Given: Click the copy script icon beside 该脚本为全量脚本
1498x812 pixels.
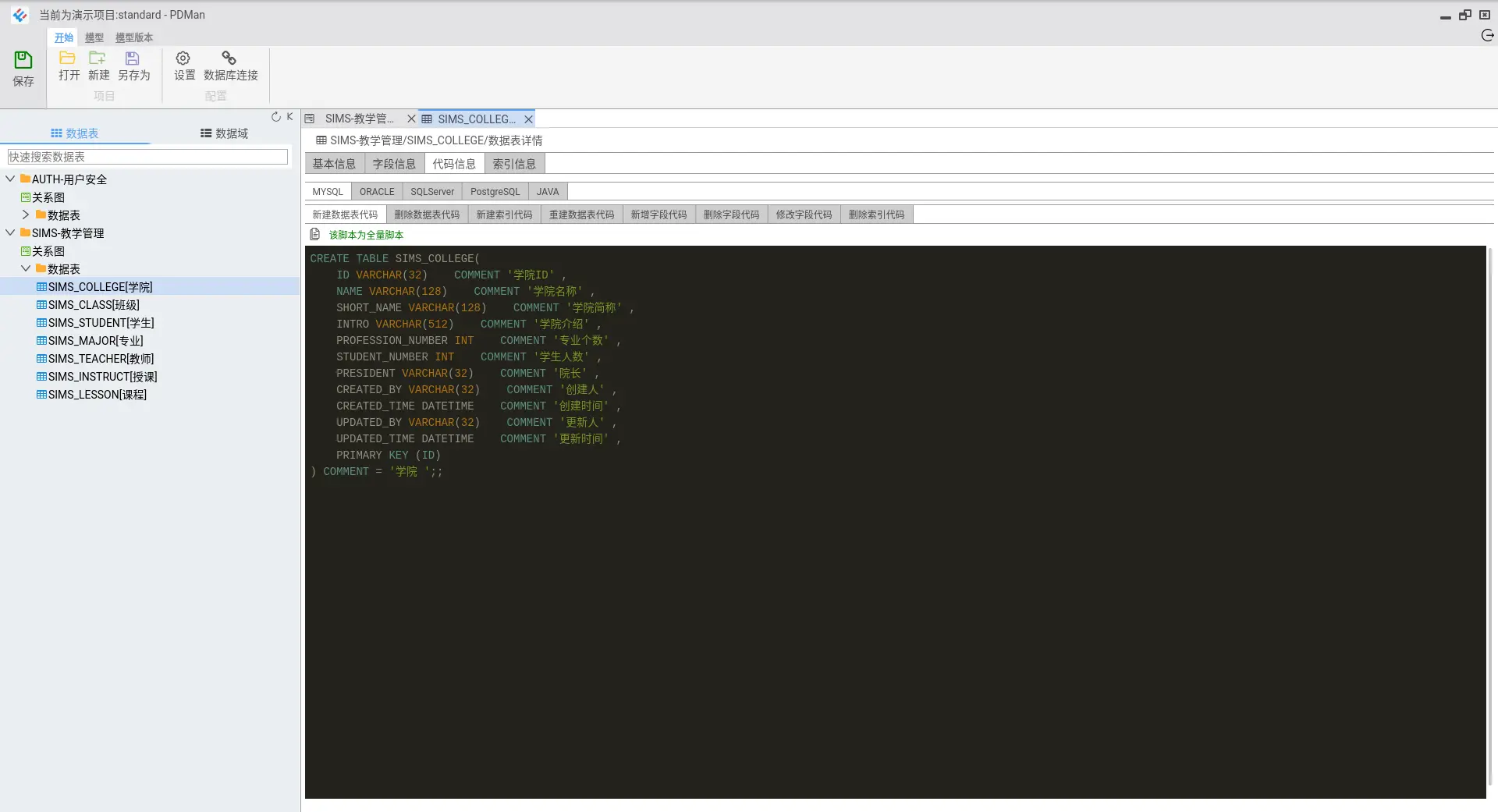Looking at the screenshot, I should (315, 234).
